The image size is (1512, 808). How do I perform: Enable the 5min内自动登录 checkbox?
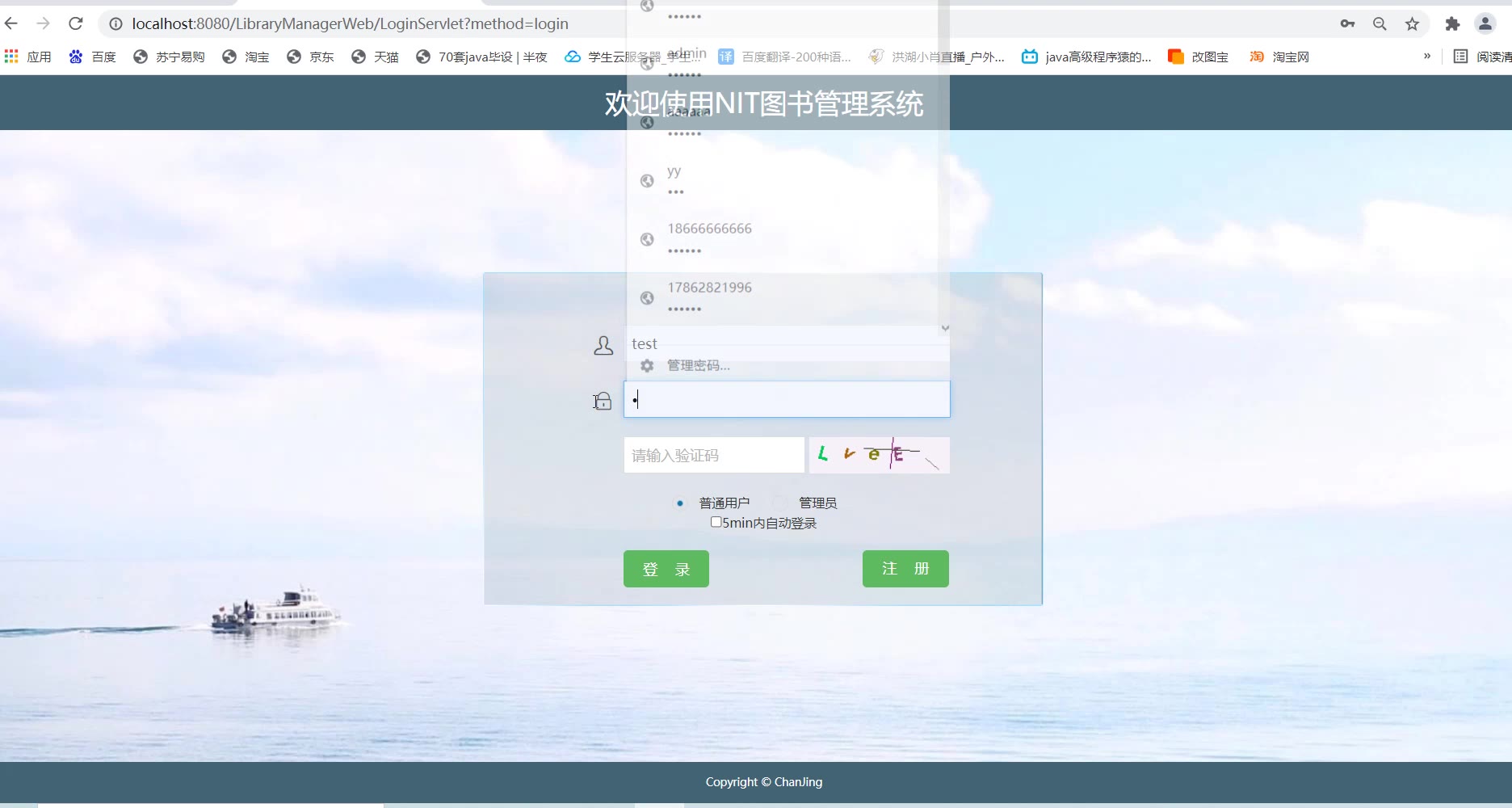(716, 522)
